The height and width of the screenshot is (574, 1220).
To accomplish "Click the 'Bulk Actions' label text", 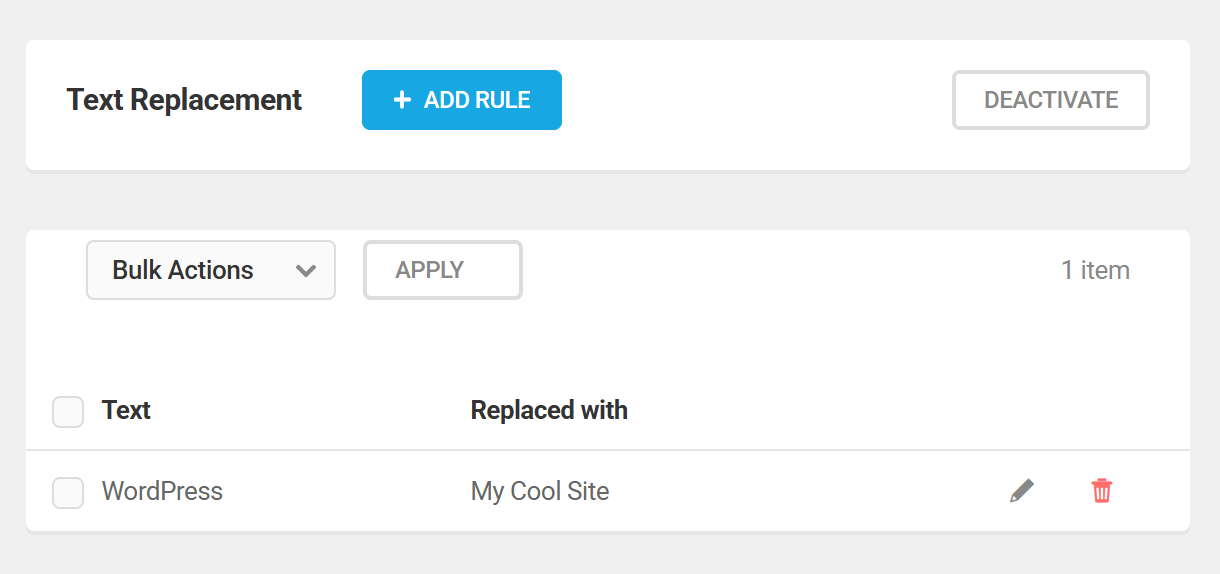I will [x=183, y=270].
